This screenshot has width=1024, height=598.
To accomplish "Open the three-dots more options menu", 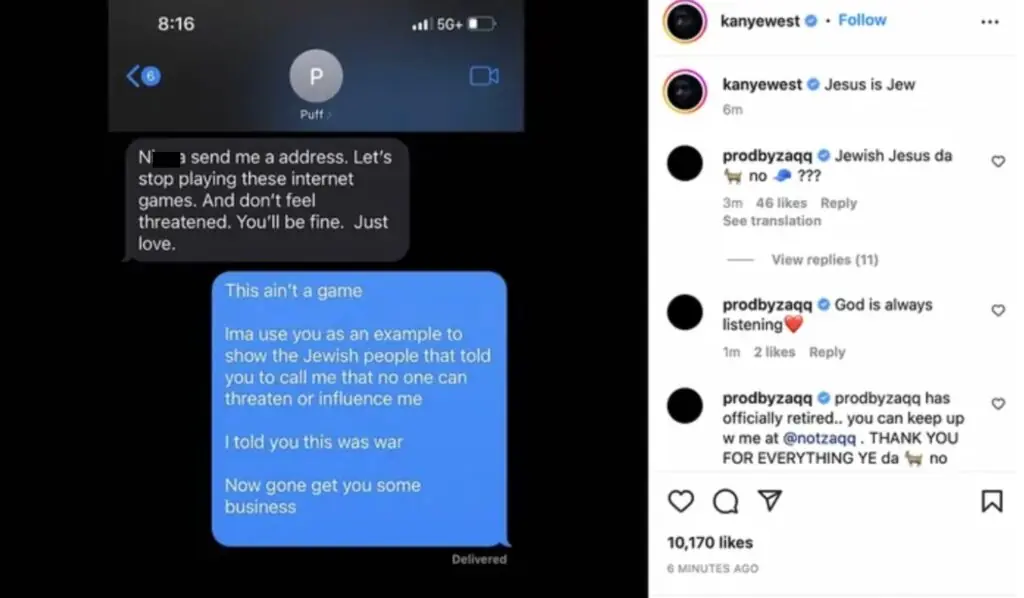I will 989,22.
